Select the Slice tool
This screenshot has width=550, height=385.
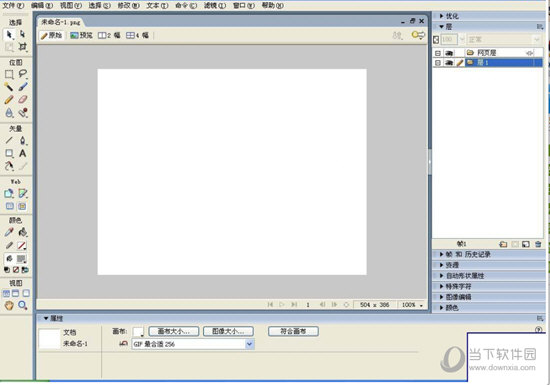(x=22, y=194)
